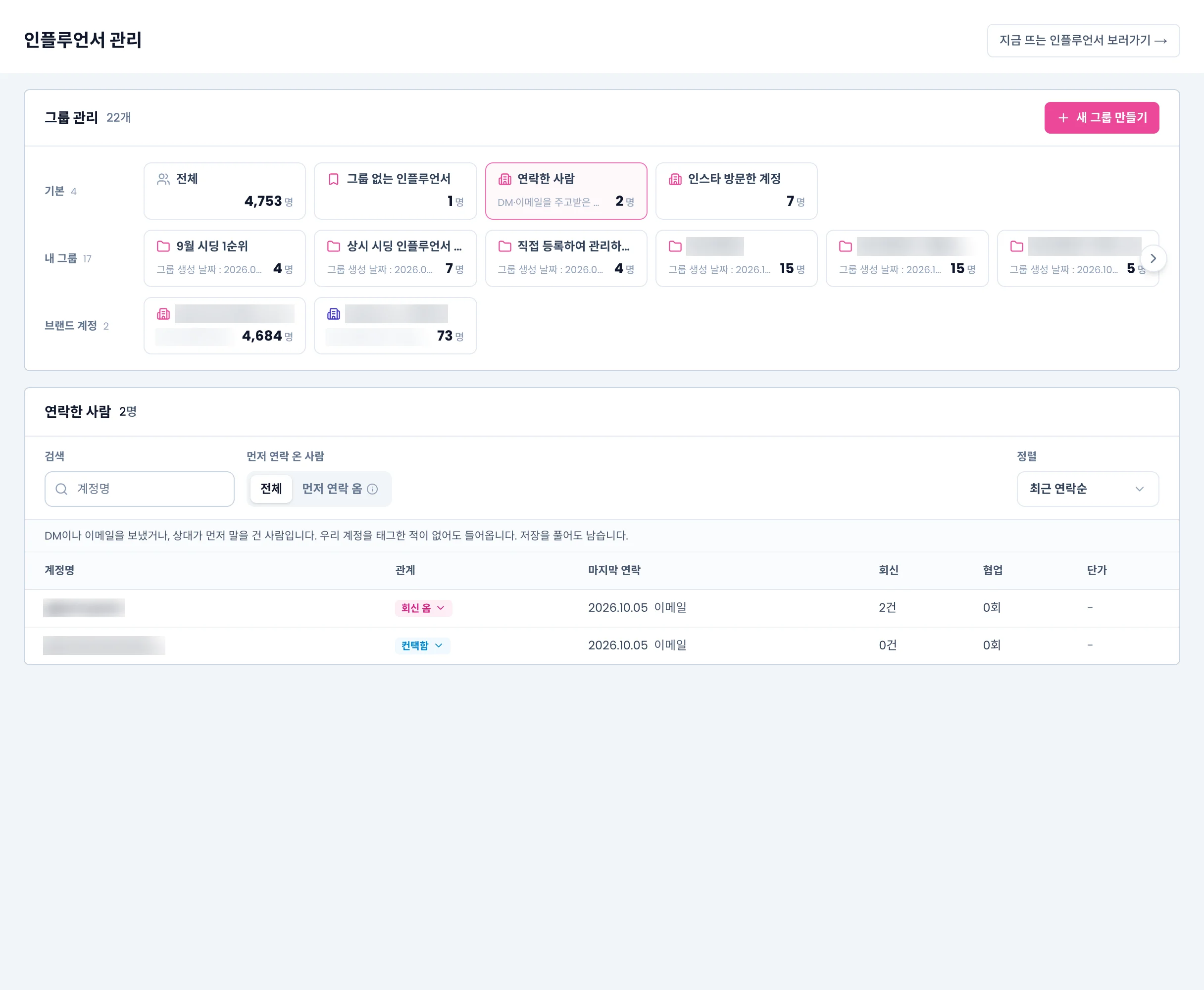
Task: Select the 먼저 연락 옴 filter toggle
Action: pos(339,489)
